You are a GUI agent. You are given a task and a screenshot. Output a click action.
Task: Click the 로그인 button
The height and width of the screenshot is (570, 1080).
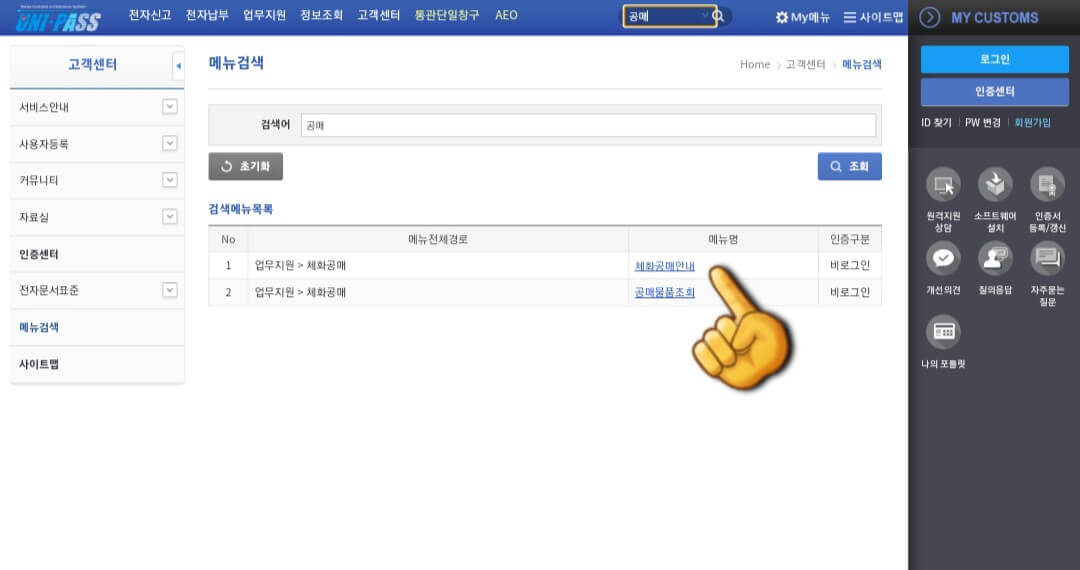point(995,59)
